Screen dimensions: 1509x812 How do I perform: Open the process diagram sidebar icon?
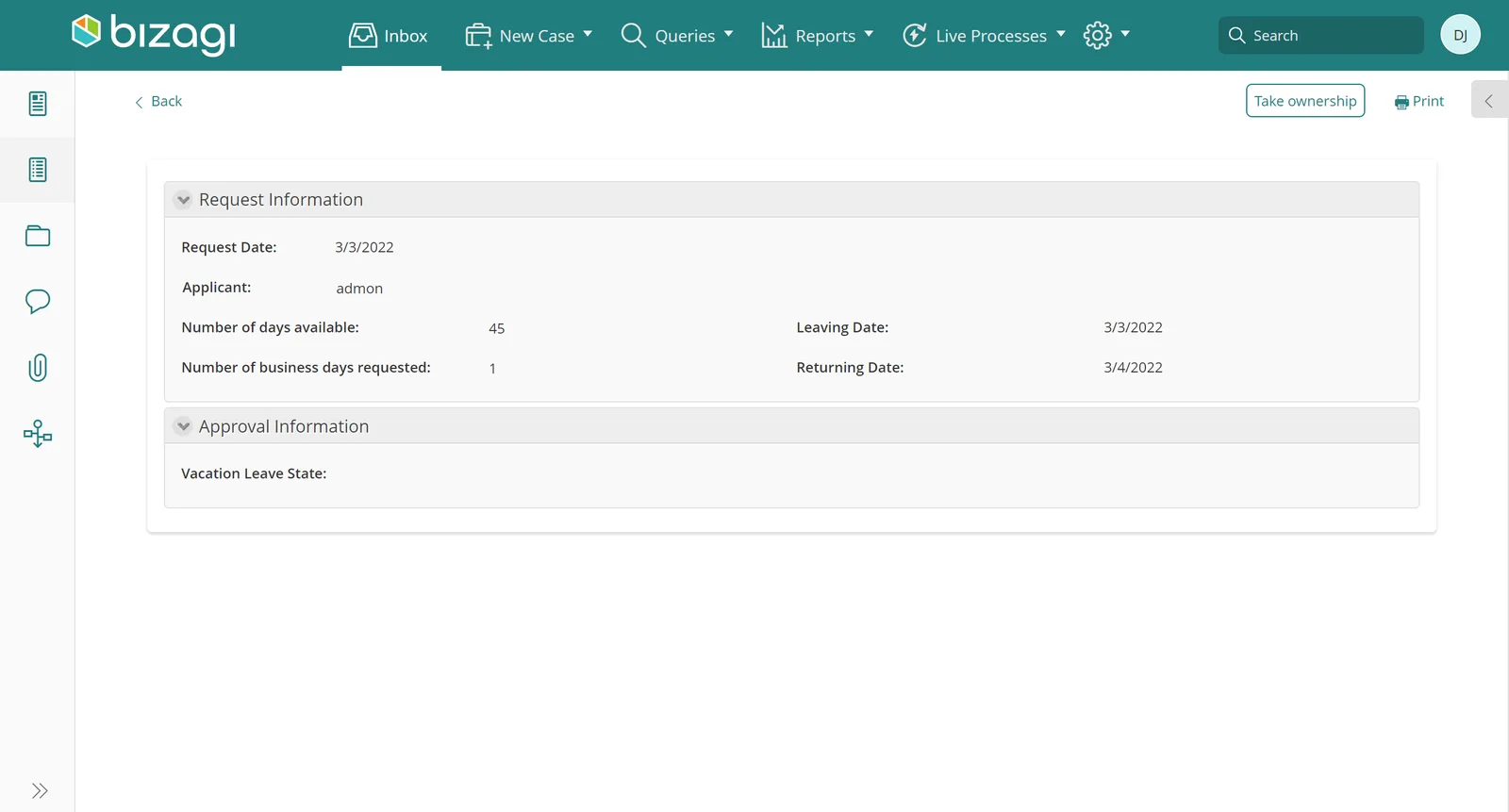point(38,434)
